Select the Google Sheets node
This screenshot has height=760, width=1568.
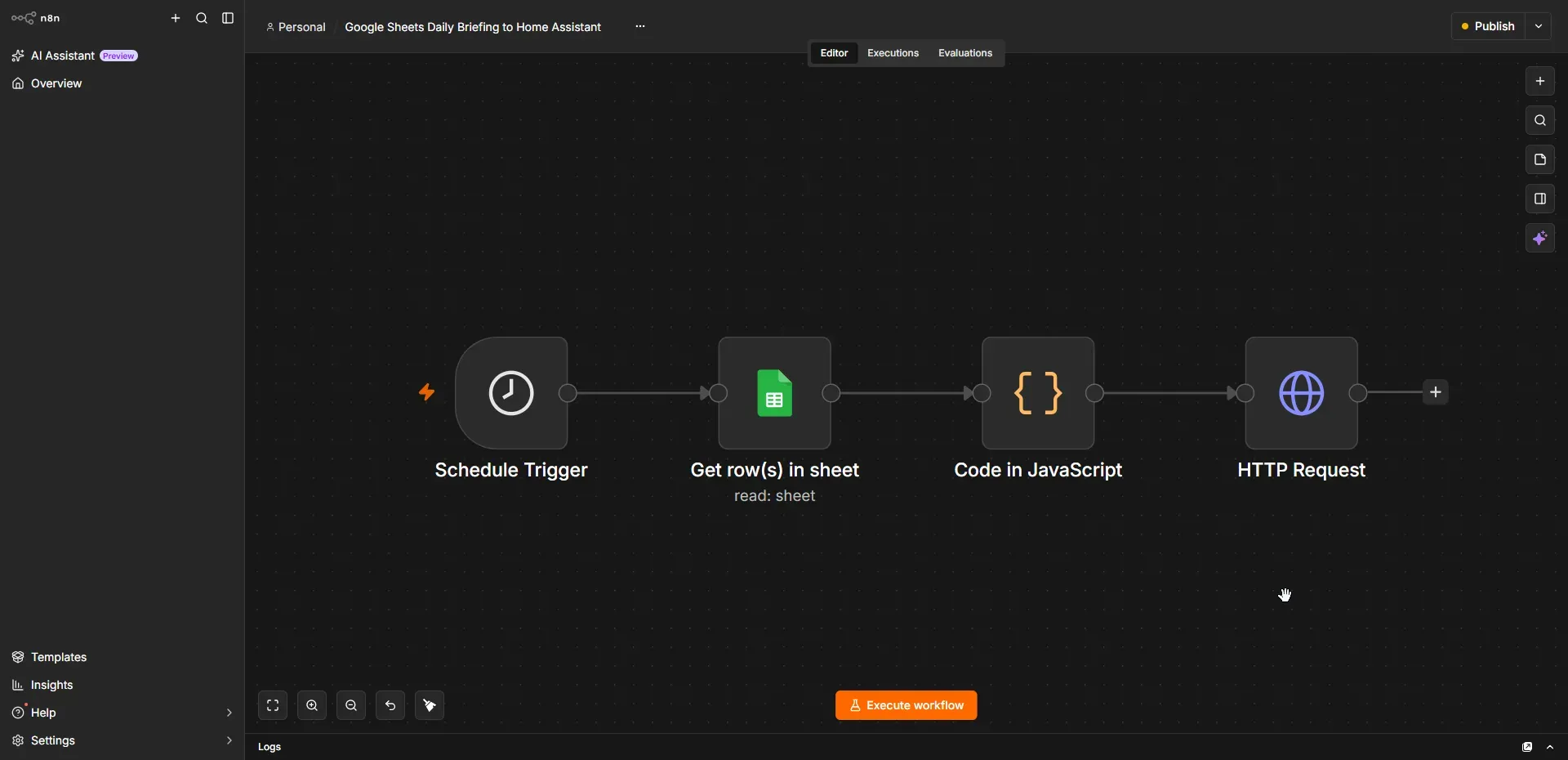(x=775, y=393)
